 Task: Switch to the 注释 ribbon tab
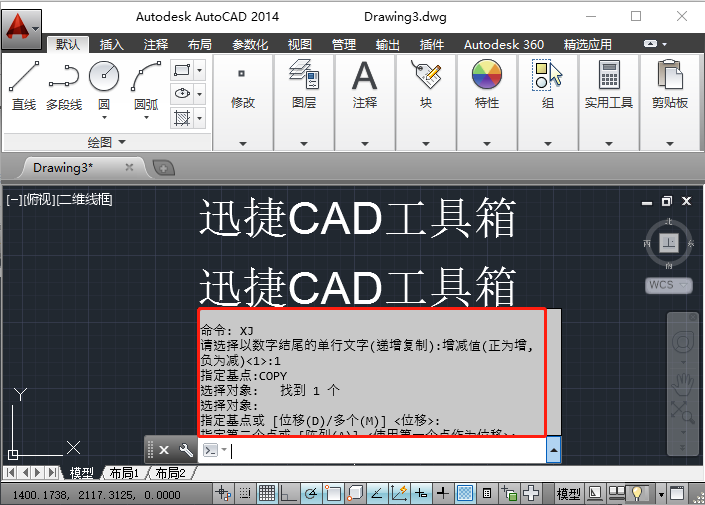click(156, 45)
